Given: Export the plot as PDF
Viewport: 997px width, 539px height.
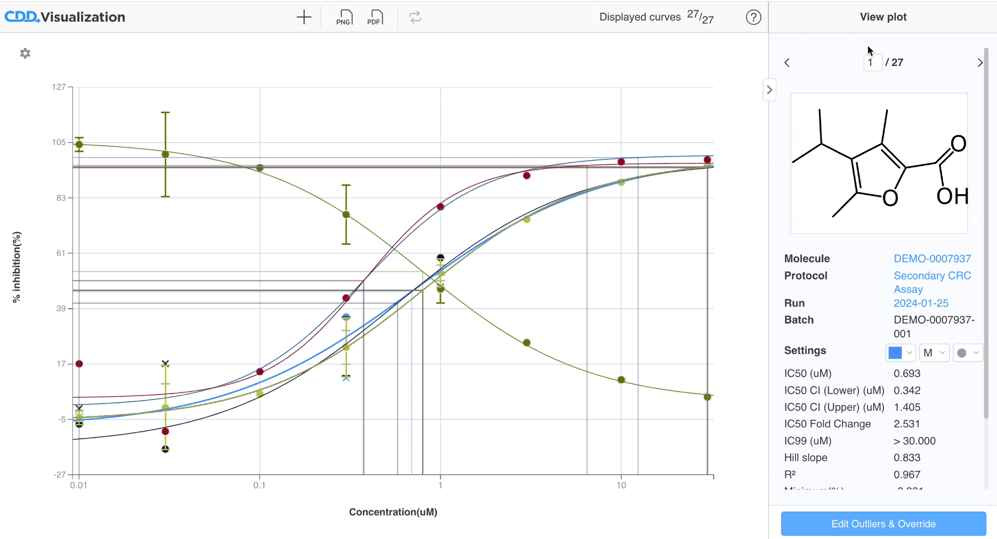Looking at the screenshot, I should pyautogui.click(x=375, y=17).
